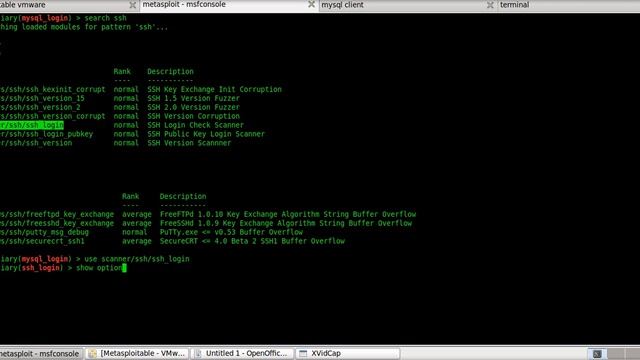Click 'PuTTy.exe <= v0.53 Buffer Overflow' text
The width and height of the screenshot is (640, 360).
coord(231,232)
